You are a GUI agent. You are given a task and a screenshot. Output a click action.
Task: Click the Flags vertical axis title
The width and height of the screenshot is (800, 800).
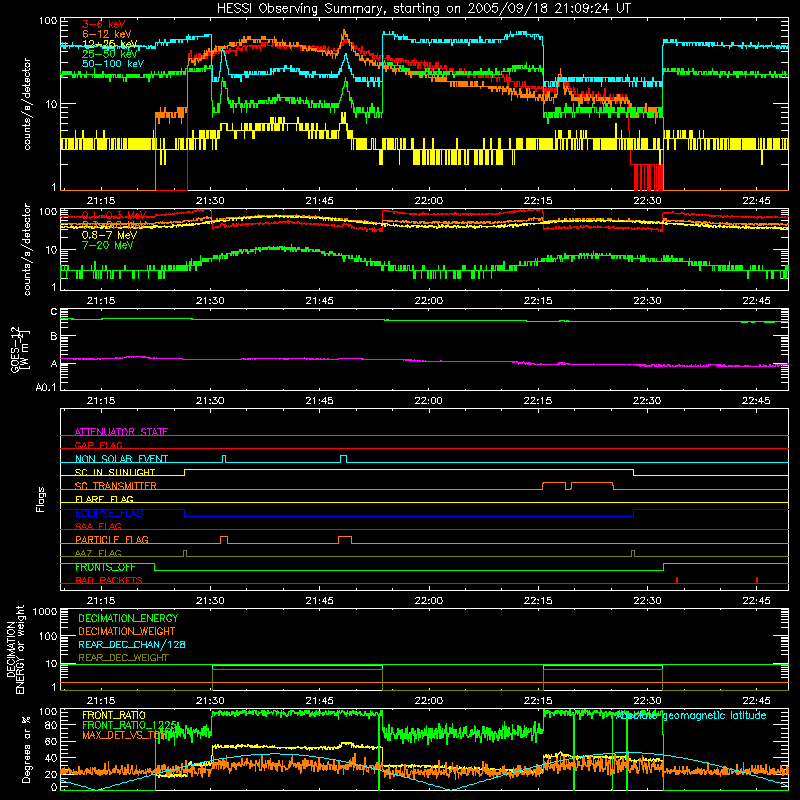click(41, 499)
